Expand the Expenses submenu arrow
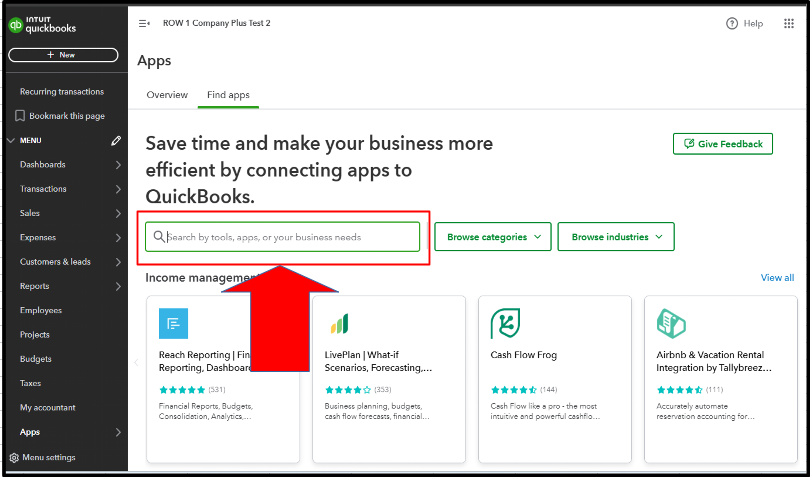The width and height of the screenshot is (810, 477). pyautogui.click(x=118, y=238)
